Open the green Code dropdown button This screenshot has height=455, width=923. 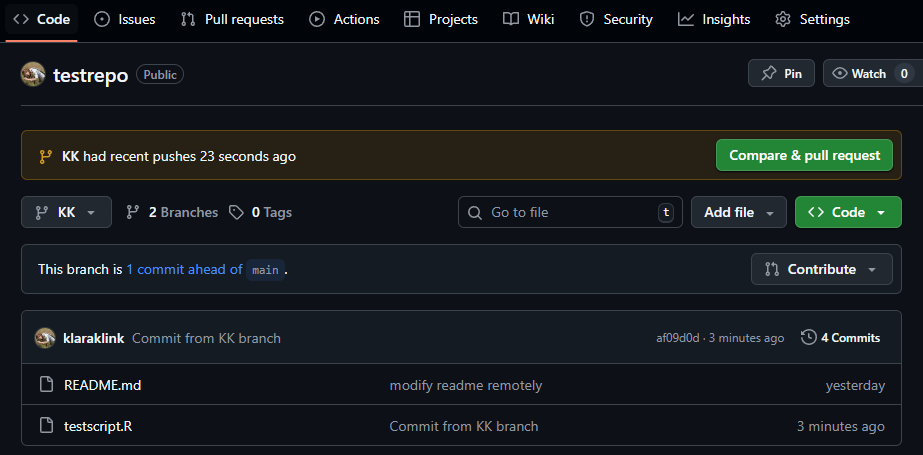(847, 212)
